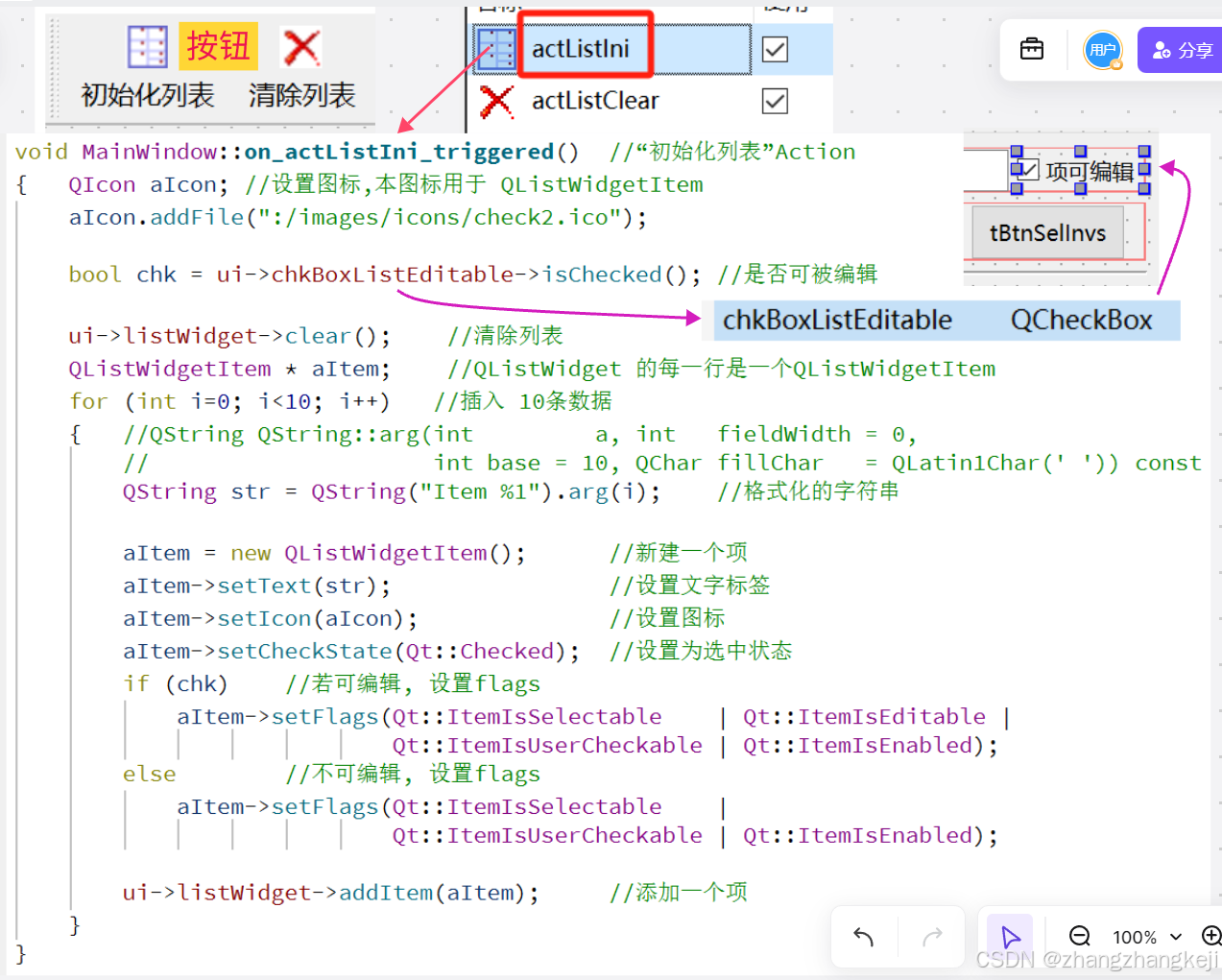Click the actListIni list icon
Image resolution: width=1222 pixels, height=980 pixels.
click(x=496, y=49)
